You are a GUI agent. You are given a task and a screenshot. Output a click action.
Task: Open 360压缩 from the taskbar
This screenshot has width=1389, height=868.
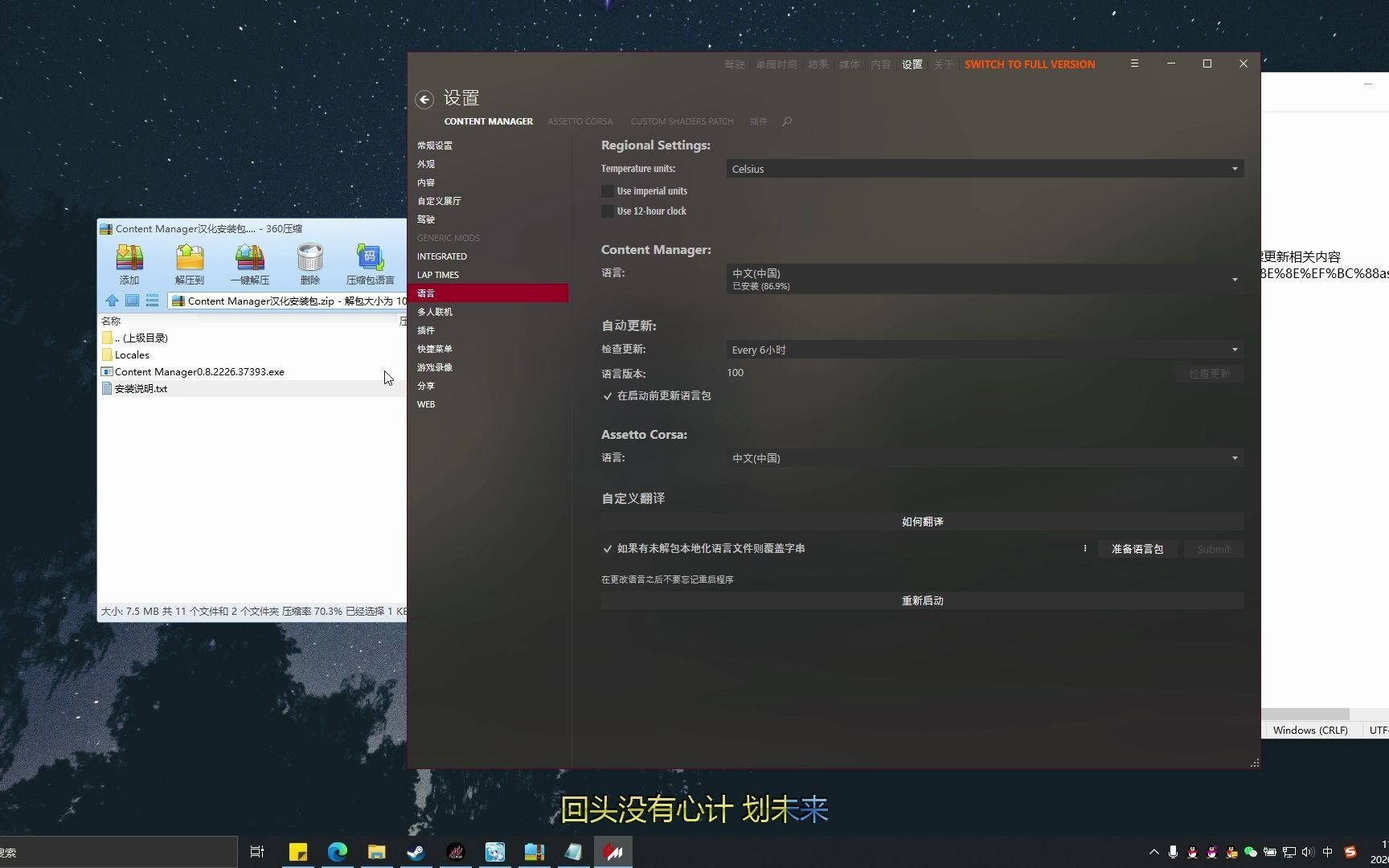(x=535, y=852)
